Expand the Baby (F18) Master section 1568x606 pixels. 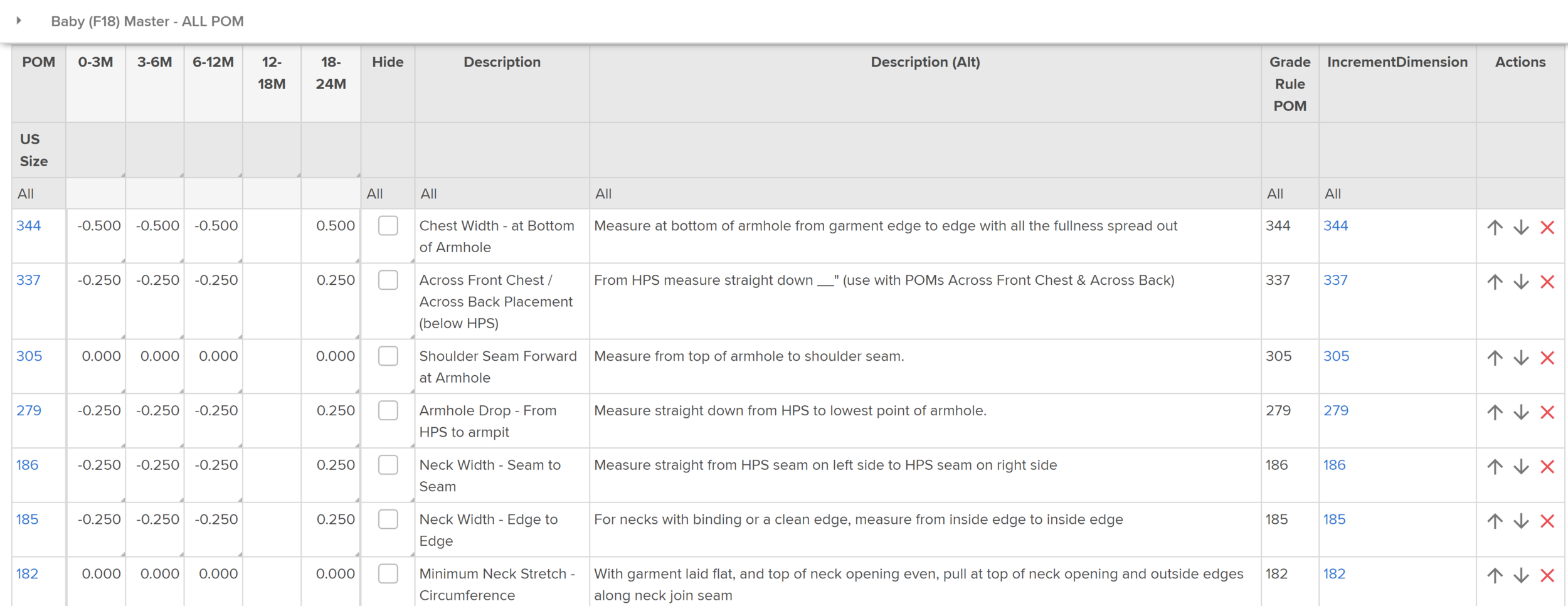click(x=19, y=21)
